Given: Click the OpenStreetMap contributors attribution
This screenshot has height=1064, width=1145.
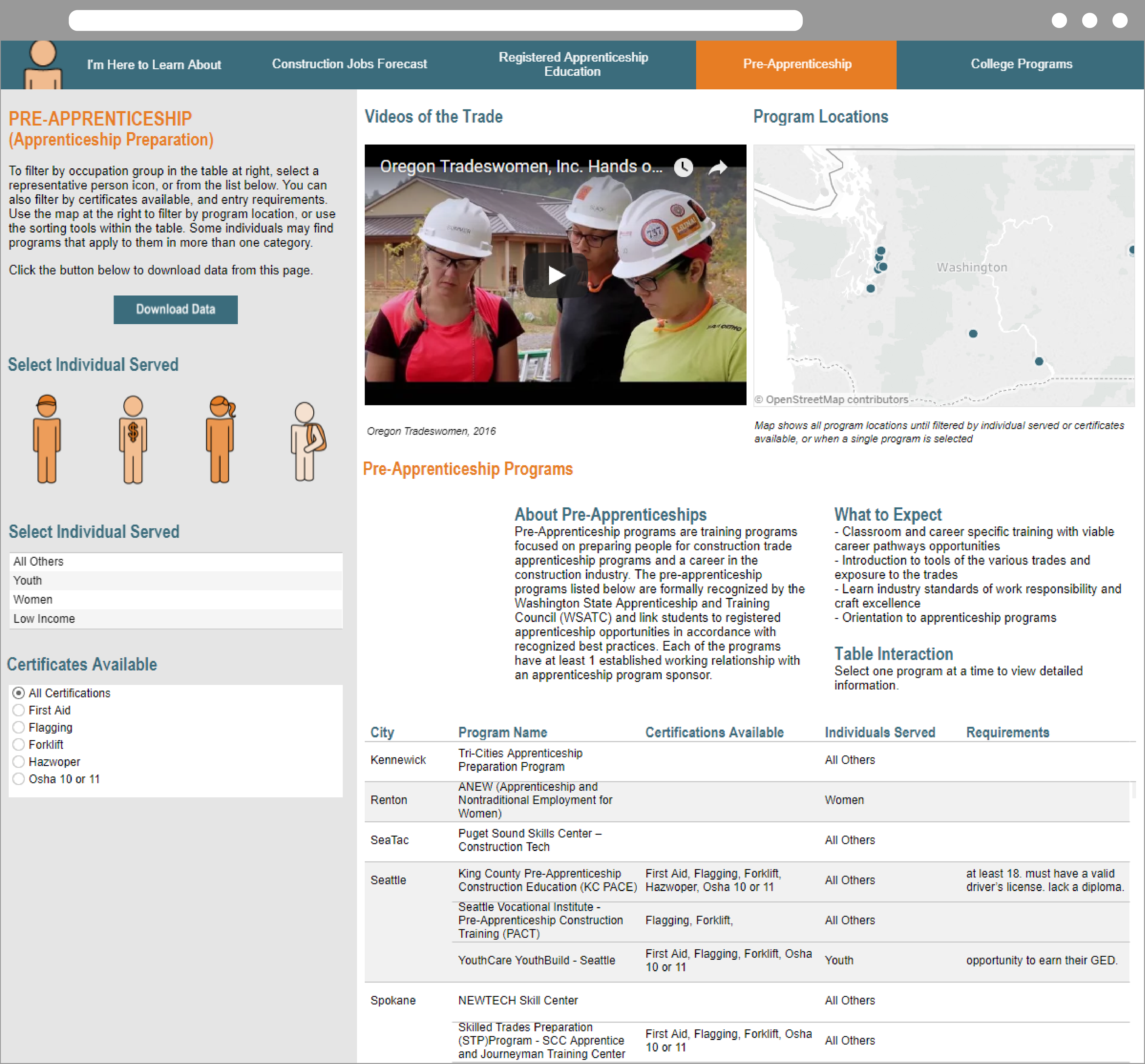Looking at the screenshot, I should click(831, 400).
